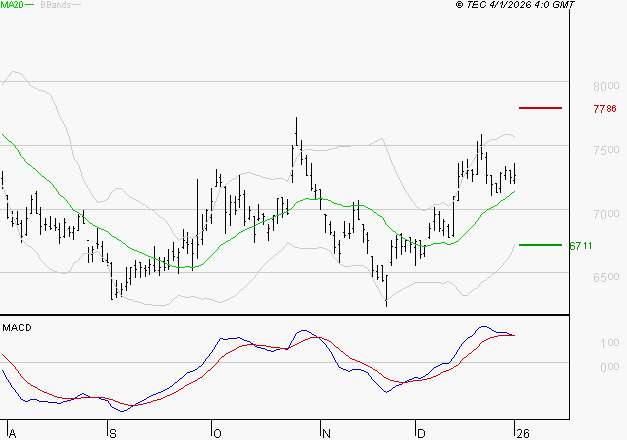Click the N month marker on time axis
Screen dimensions: 627x440
click(326, 434)
